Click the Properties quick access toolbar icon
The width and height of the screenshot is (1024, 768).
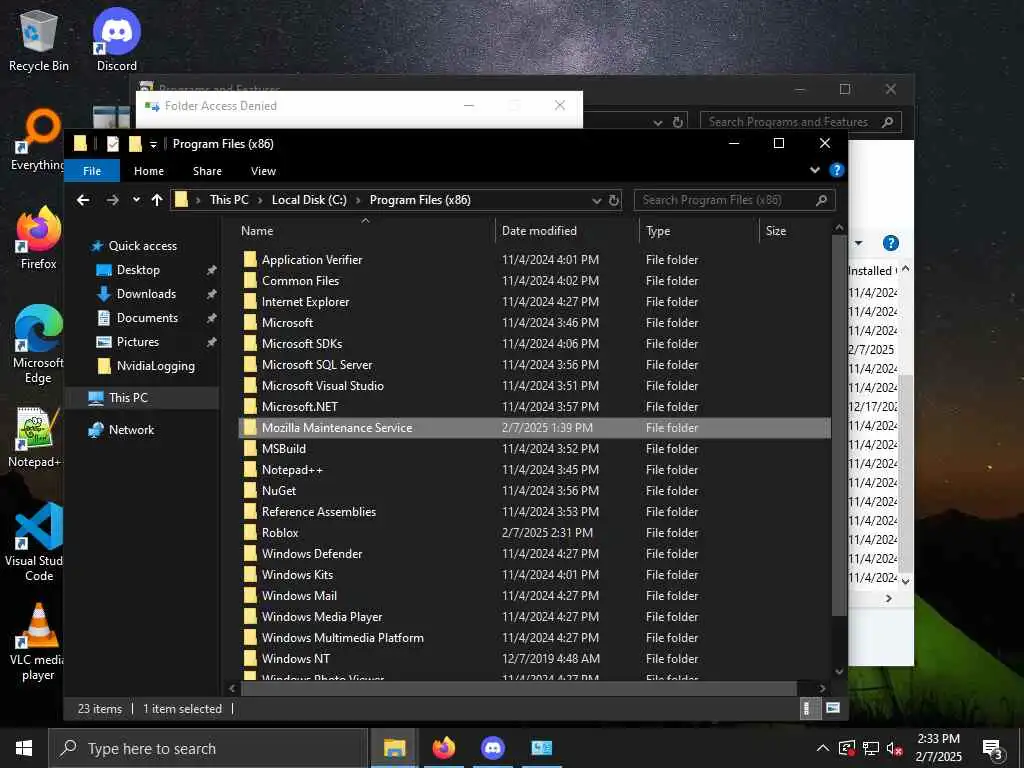tap(113, 144)
